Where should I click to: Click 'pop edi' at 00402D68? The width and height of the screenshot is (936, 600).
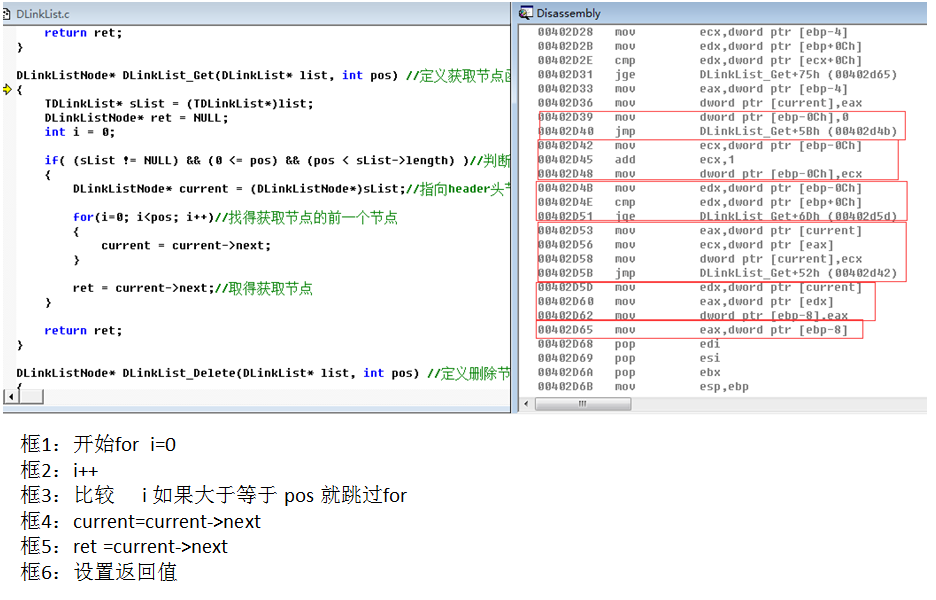(x=629, y=344)
